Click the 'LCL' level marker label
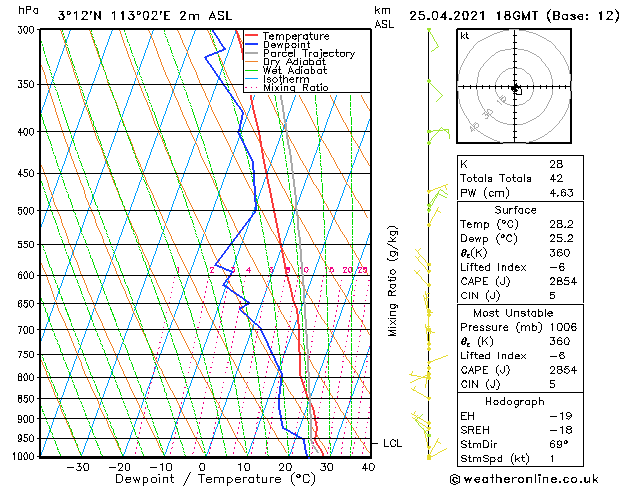This screenshot has width=629, height=486. click(392, 443)
